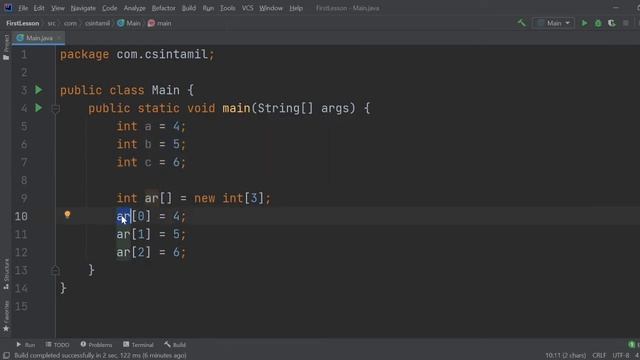Viewport: 640px width, 360px height.
Task: Click Run with Coverage icon
Action: (x=611, y=23)
